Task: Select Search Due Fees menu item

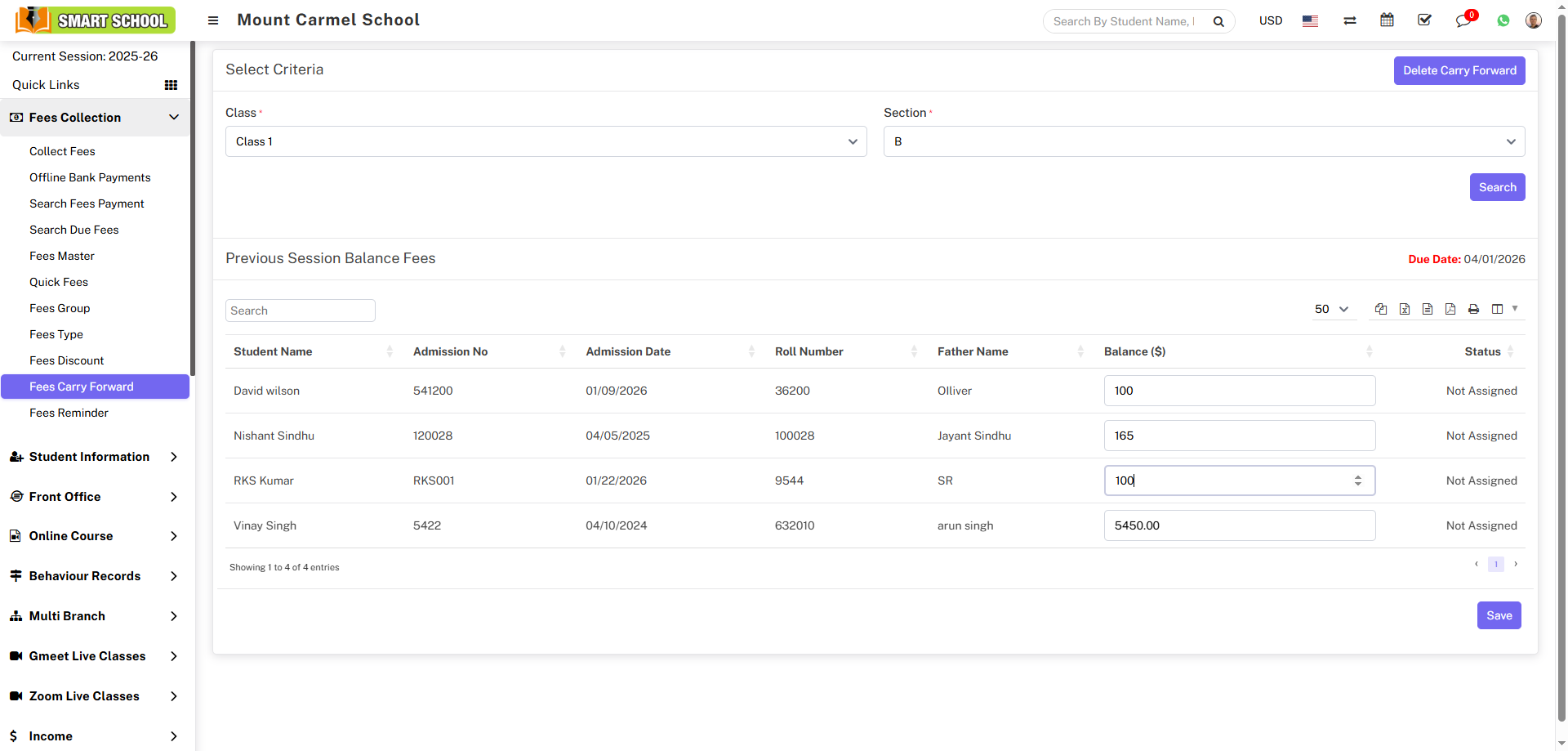Action: (x=74, y=230)
